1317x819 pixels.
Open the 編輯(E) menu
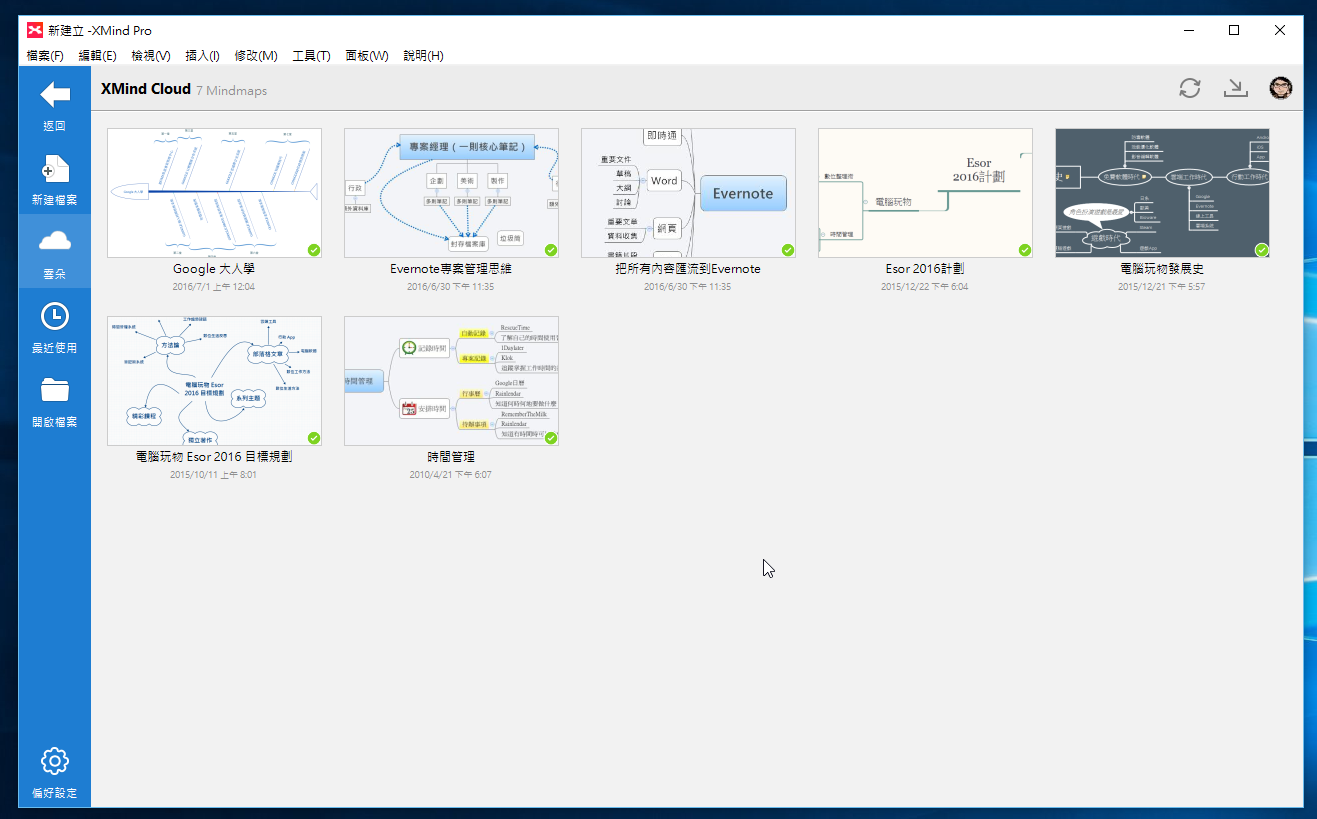(97, 55)
